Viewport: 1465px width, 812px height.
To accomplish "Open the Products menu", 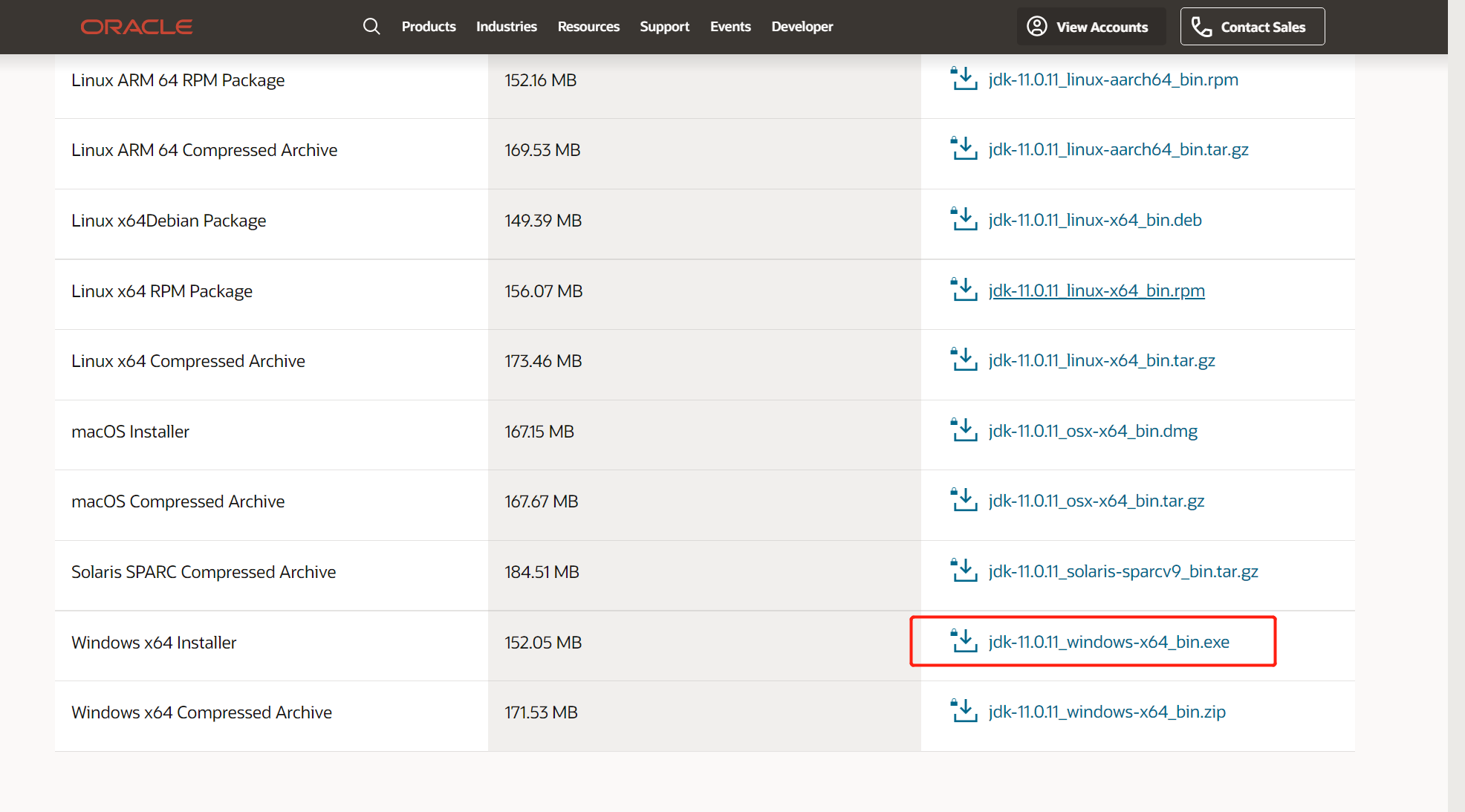I will tap(429, 27).
